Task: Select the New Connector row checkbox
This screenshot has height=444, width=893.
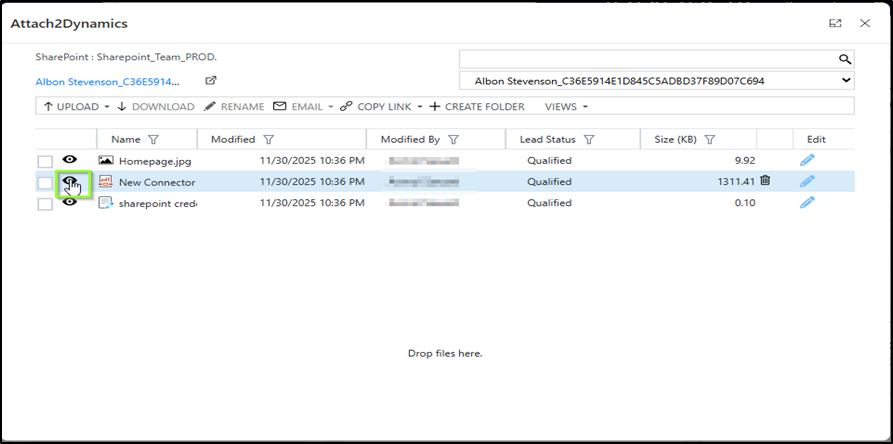Action: coord(45,183)
